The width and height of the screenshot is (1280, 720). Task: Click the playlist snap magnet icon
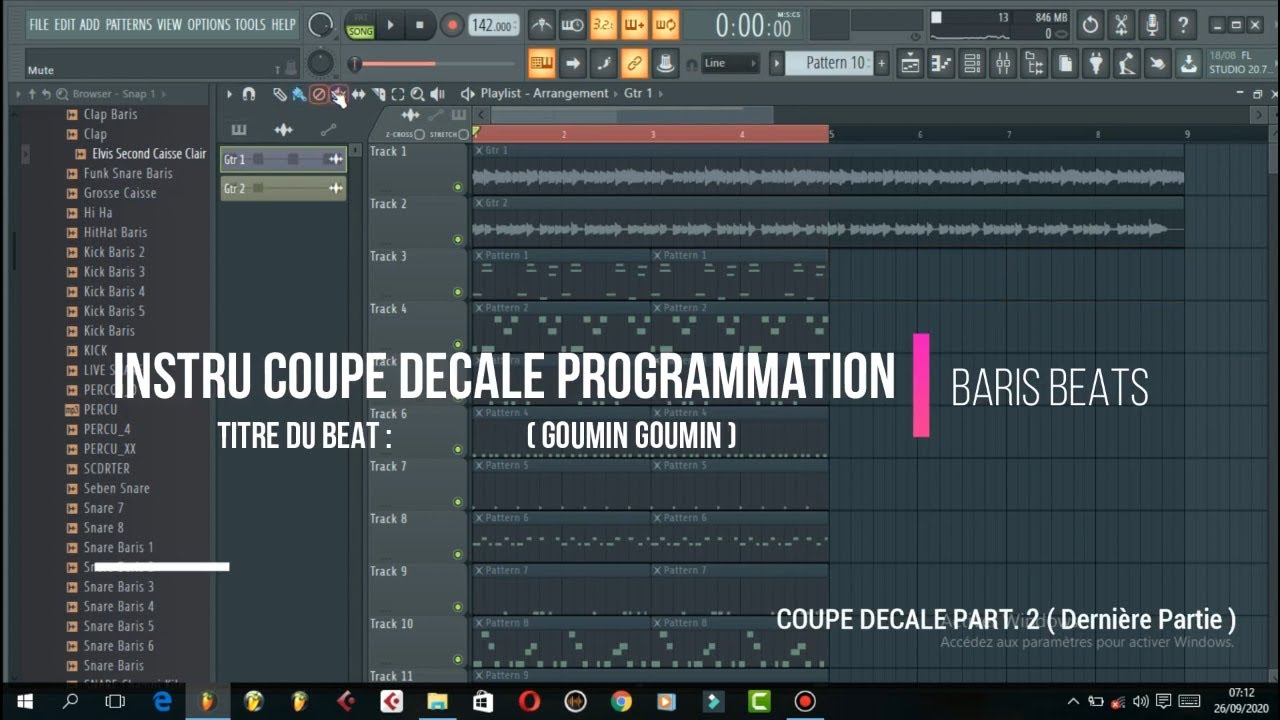coord(249,94)
